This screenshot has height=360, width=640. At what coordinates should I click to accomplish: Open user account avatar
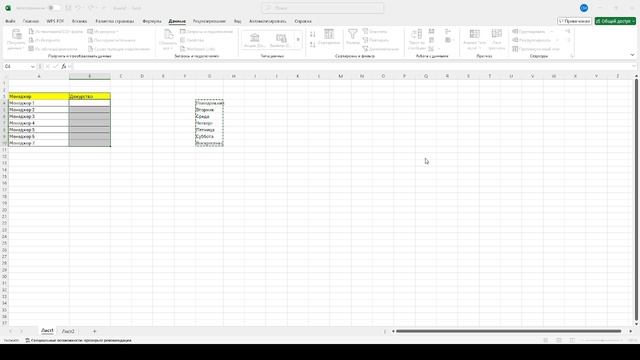point(584,8)
